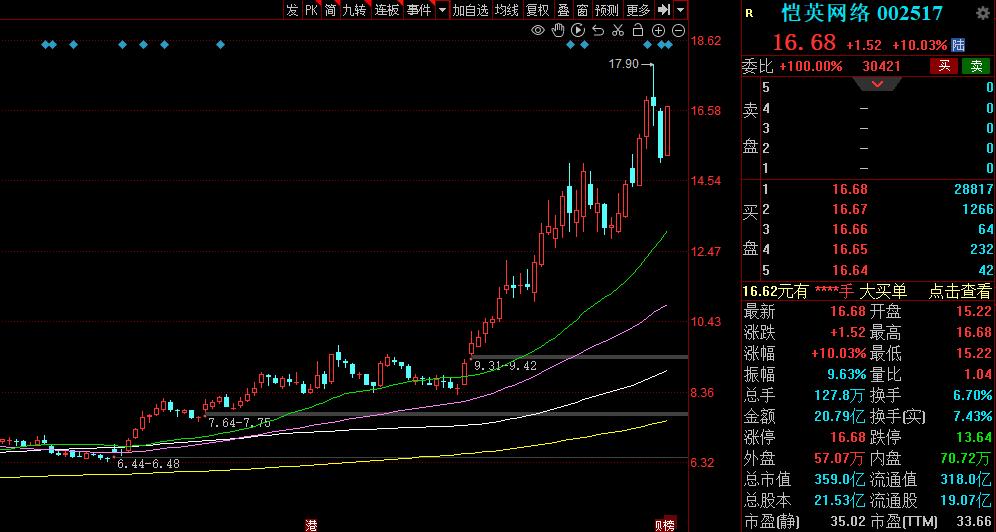Select the scissors cut tool
The image size is (996, 532).
point(618,30)
